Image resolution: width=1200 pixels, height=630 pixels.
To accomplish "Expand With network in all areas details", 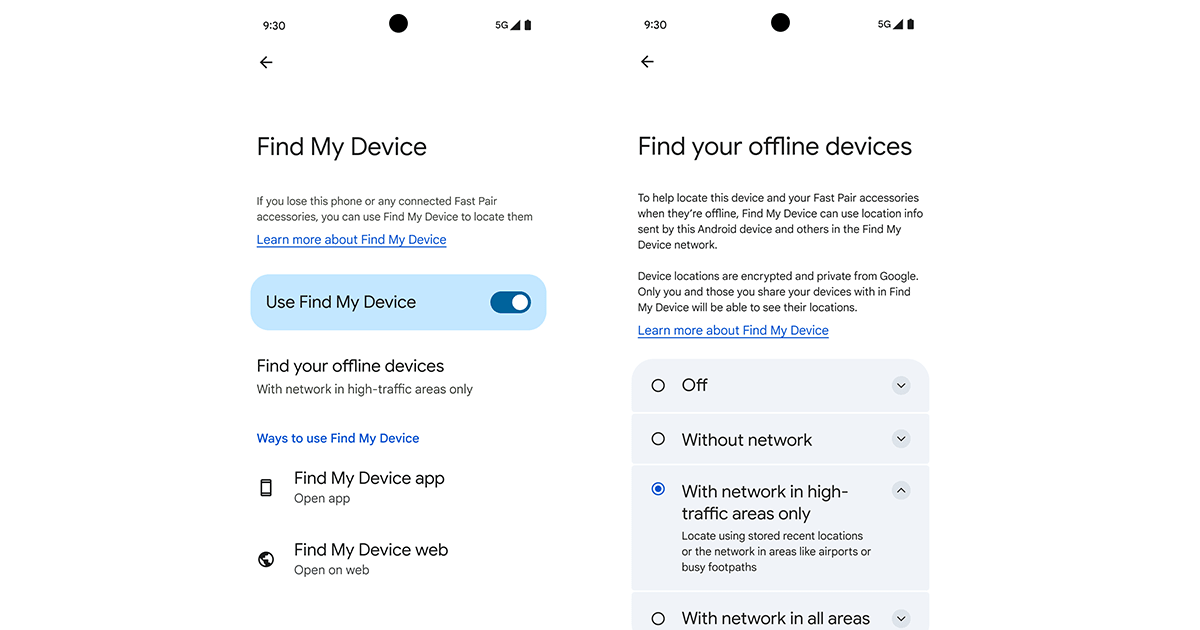I will tap(901, 618).
